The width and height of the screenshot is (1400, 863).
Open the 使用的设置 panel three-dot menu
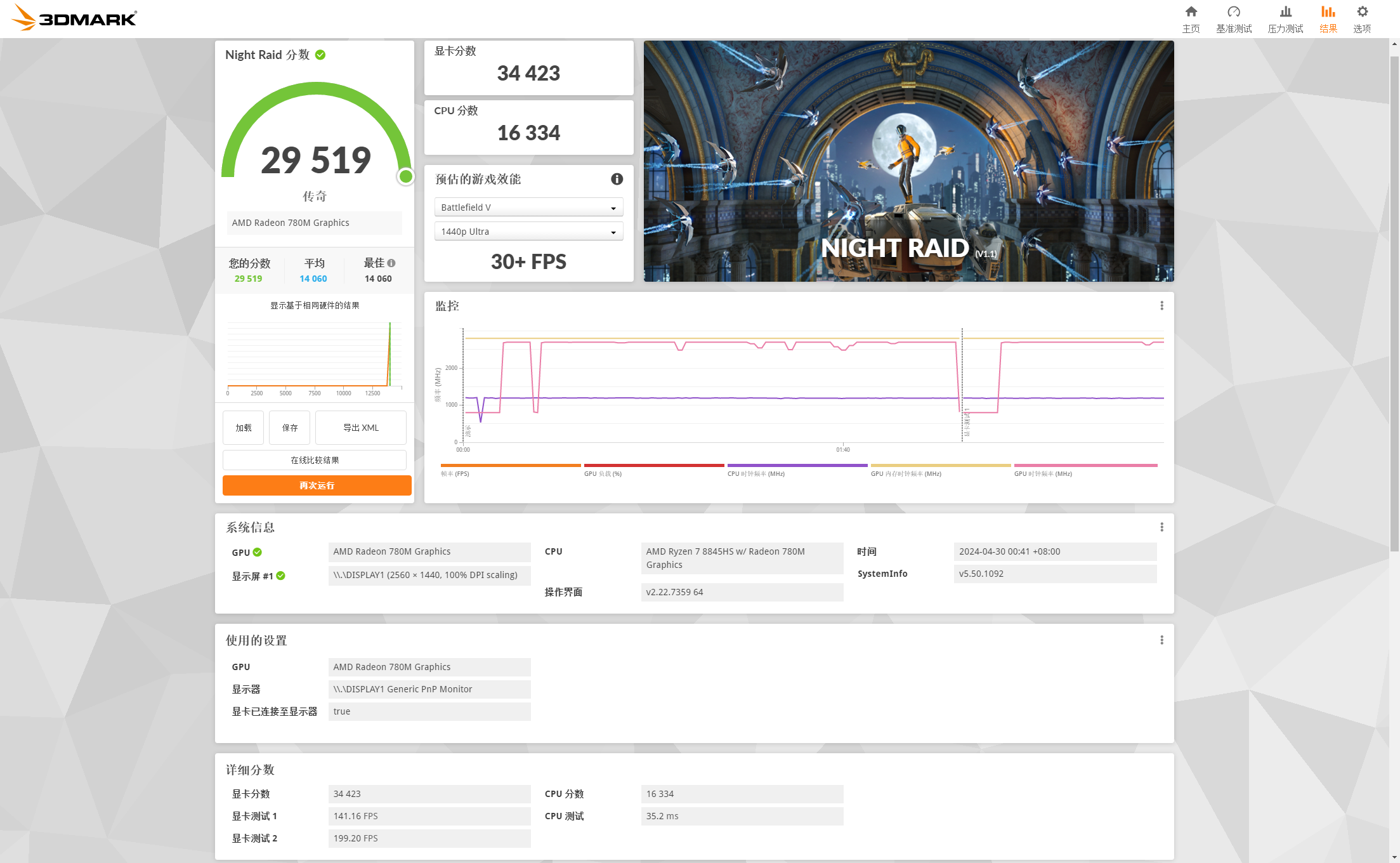tap(1161, 640)
